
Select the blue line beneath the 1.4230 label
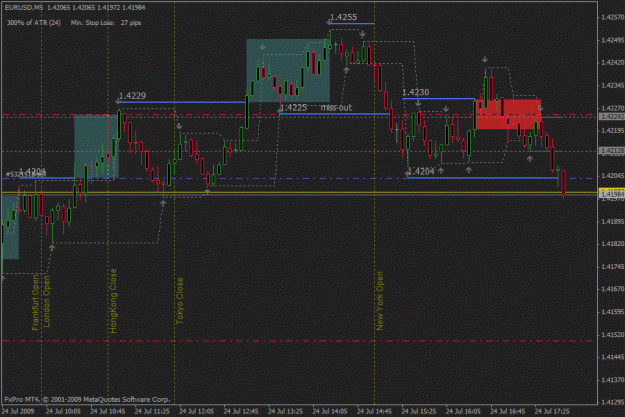[438, 98]
